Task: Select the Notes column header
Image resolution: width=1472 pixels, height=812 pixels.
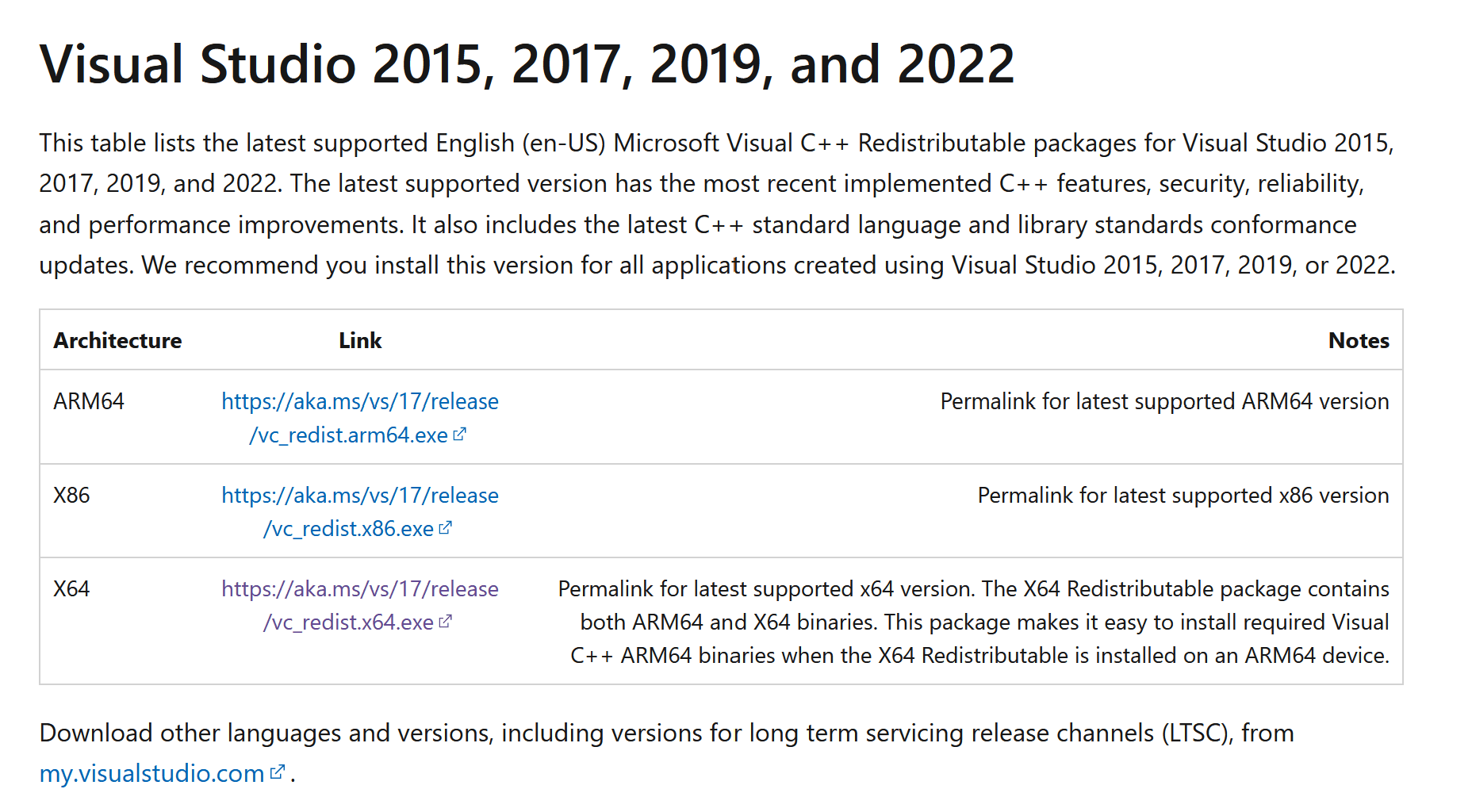Action: click(1359, 340)
